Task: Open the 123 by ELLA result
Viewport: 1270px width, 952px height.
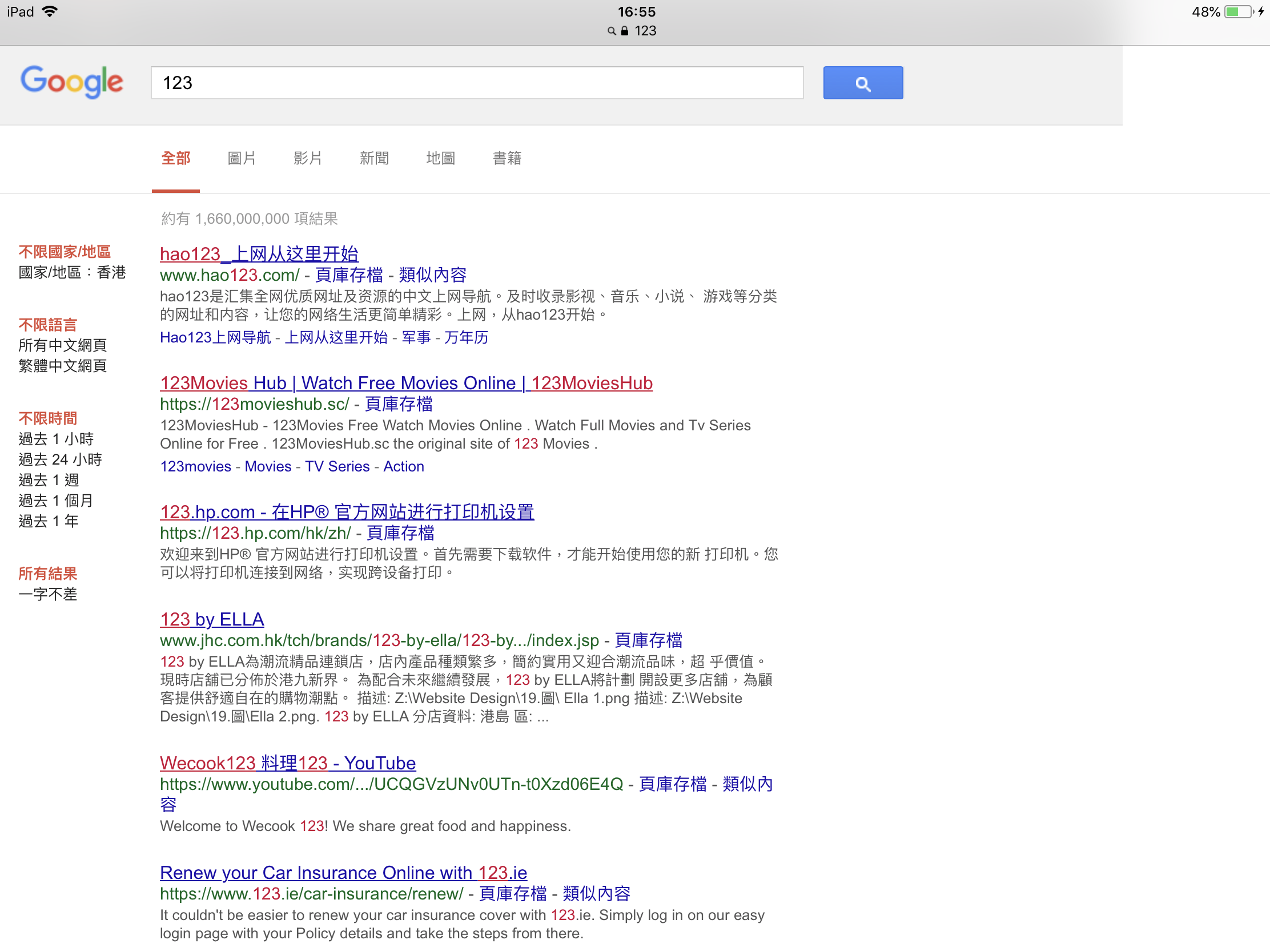Action: click(212, 620)
